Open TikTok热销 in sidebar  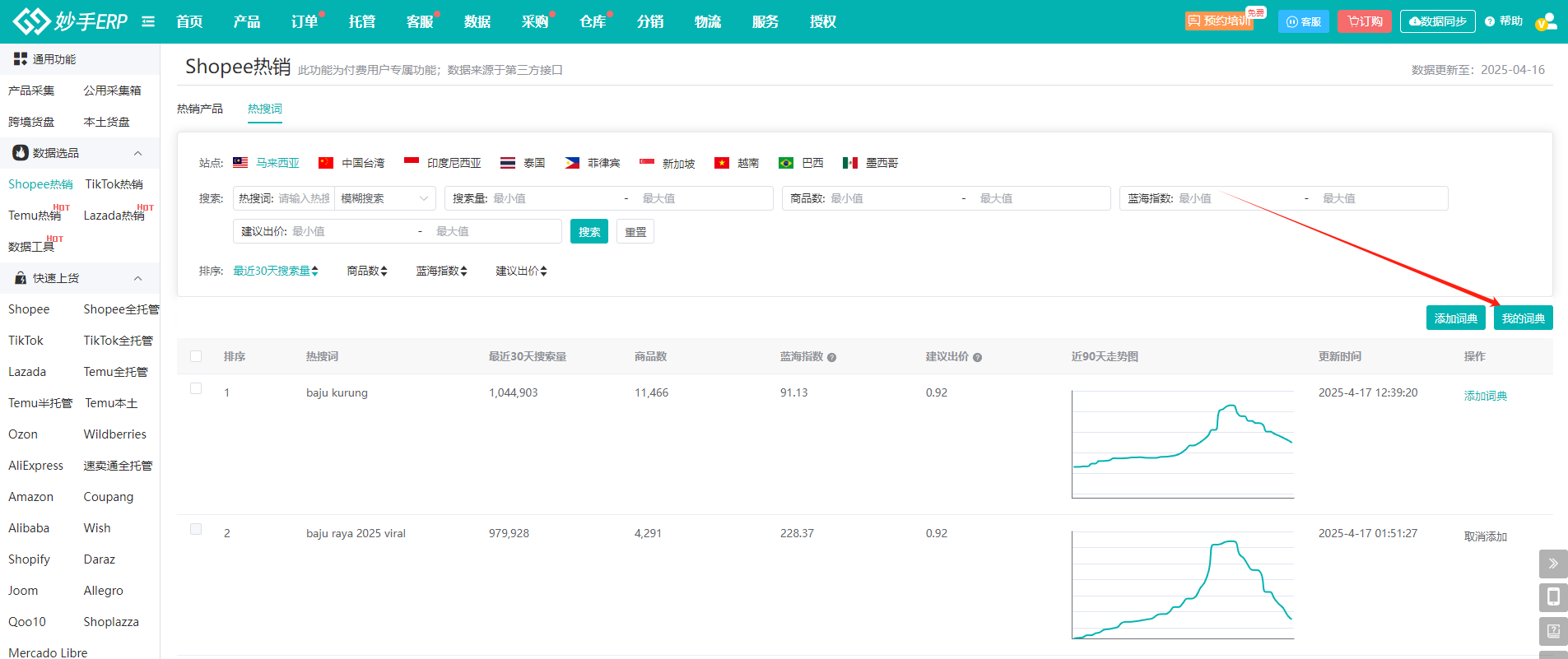click(114, 184)
